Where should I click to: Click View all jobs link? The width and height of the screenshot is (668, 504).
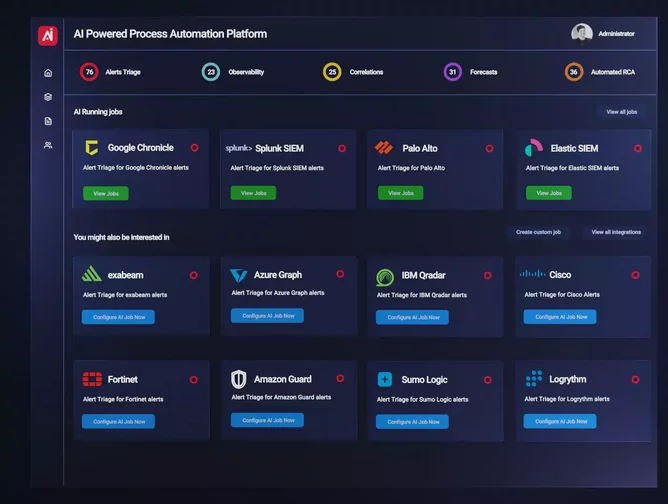pos(622,112)
